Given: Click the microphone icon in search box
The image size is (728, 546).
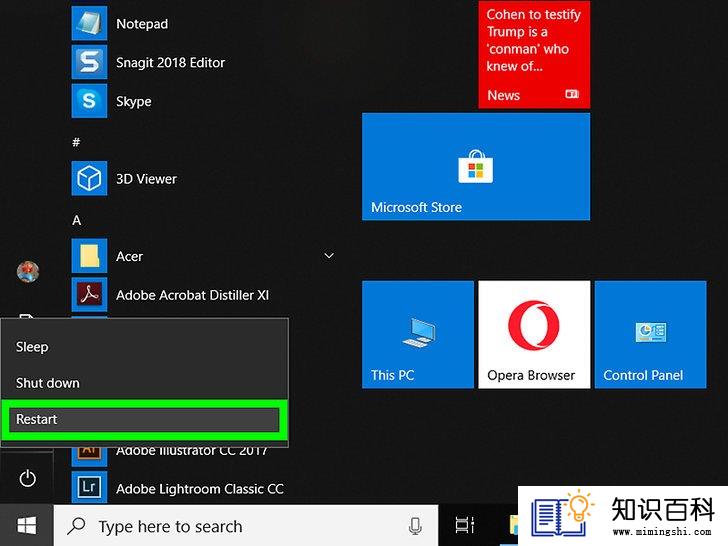Looking at the screenshot, I should tap(415, 526).
